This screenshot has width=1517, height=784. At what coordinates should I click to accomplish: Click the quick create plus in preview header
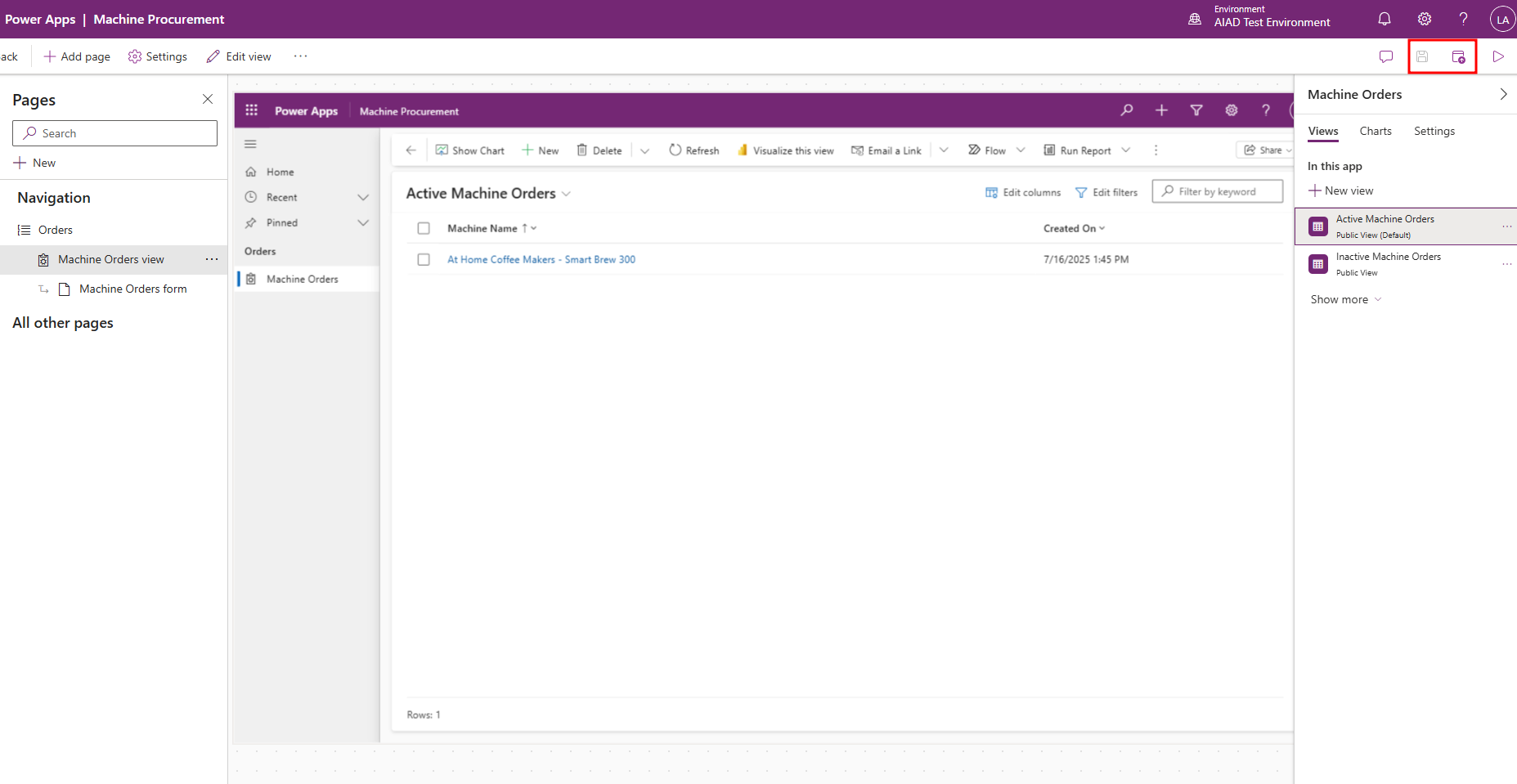[1161, 110]
